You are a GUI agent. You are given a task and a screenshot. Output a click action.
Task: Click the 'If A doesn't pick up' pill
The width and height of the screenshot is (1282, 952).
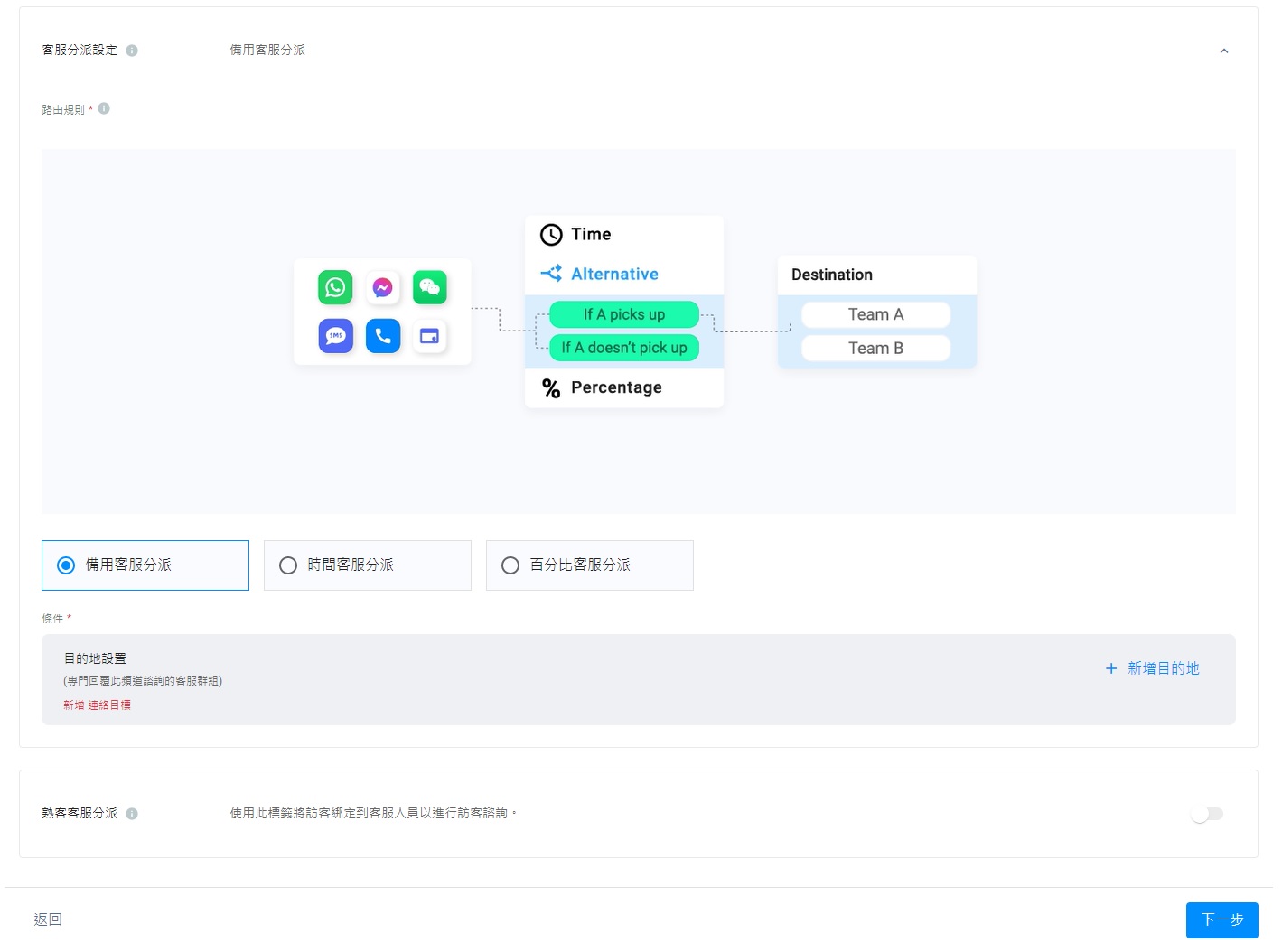coord(624,348)
